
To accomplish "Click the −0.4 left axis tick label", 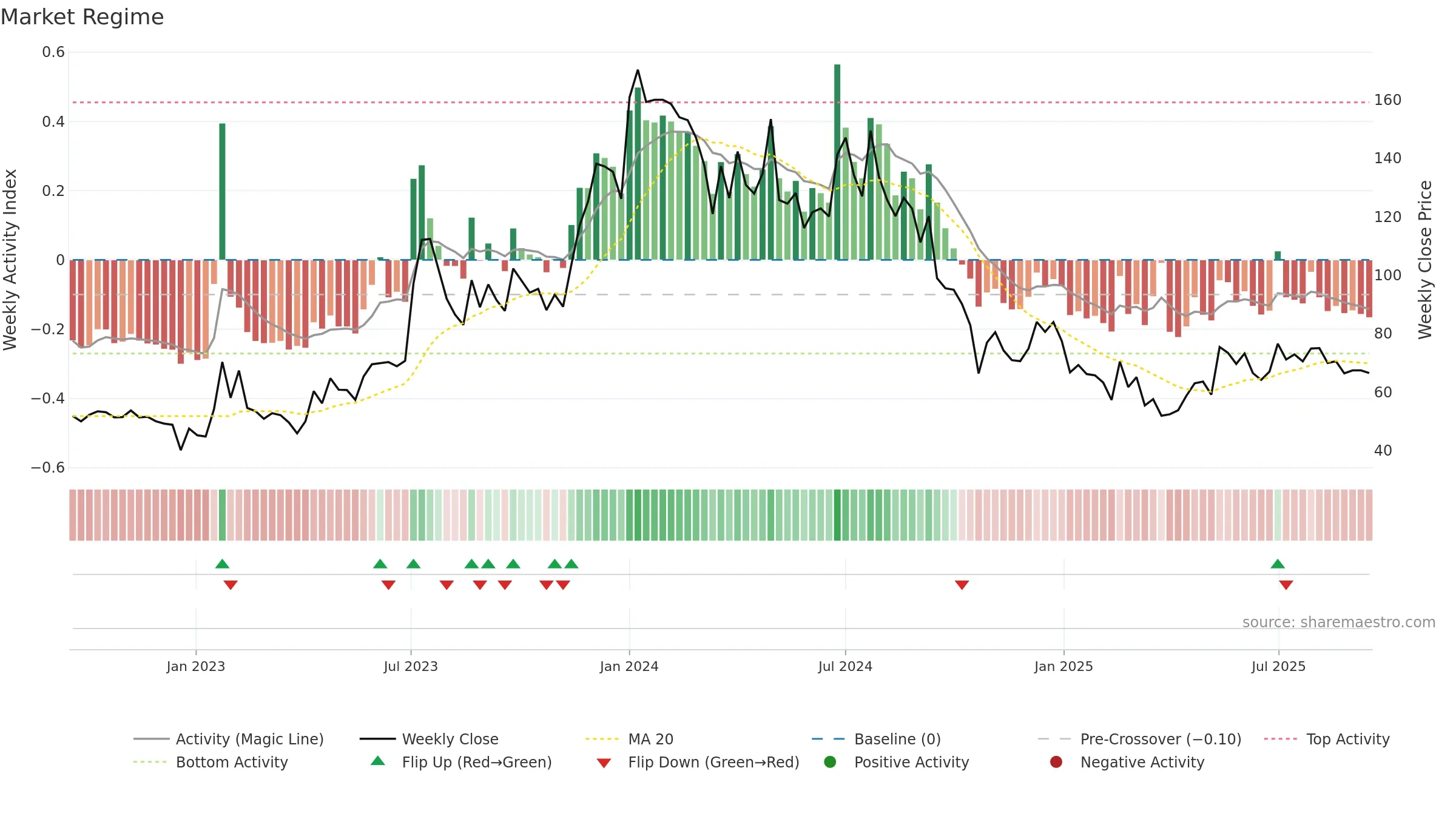I will [x=48, y=398].
